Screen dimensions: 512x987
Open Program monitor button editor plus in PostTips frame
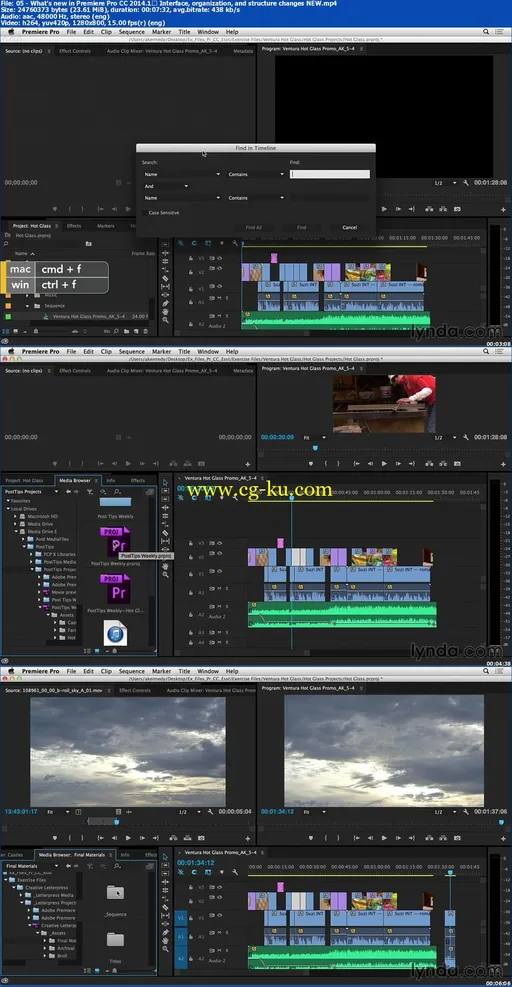tap(503, 464)
